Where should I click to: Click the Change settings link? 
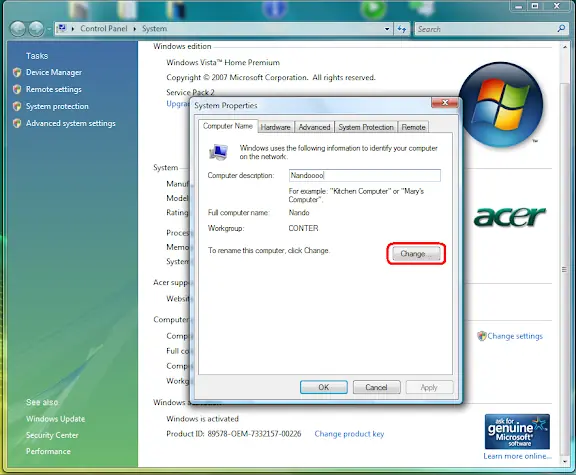(515, 336)
